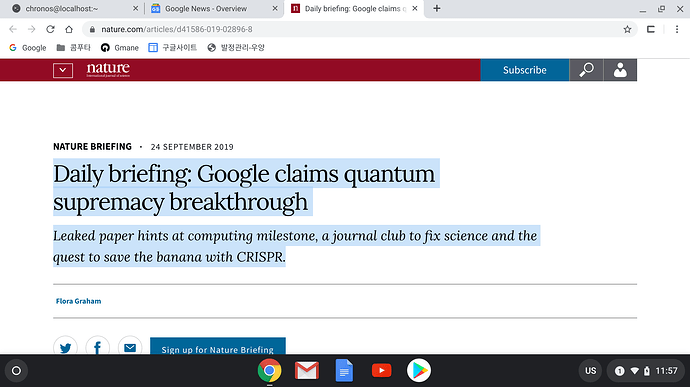
Task: Open Chrome's three-dot menu
Action: pos(677,29)
